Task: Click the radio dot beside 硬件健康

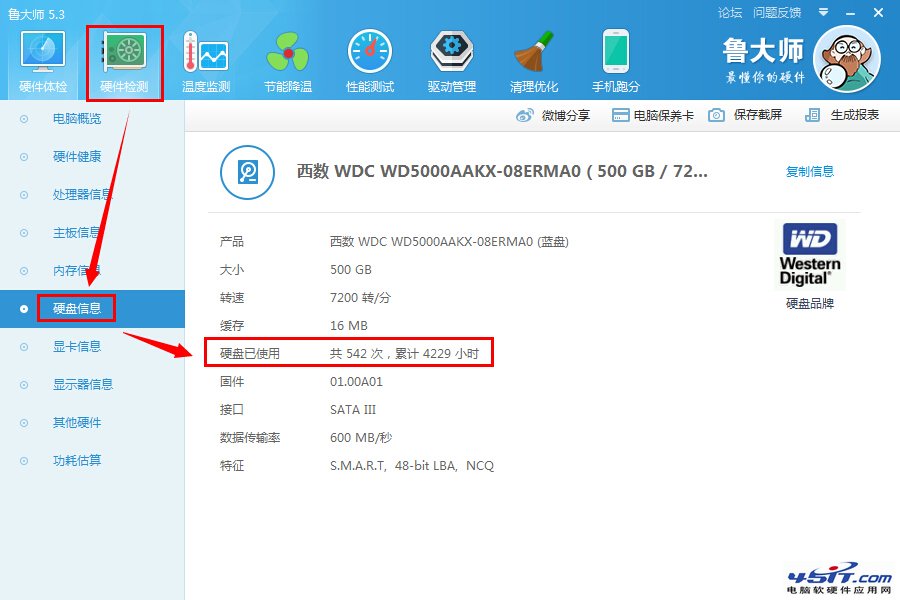Action: point(24,157)
